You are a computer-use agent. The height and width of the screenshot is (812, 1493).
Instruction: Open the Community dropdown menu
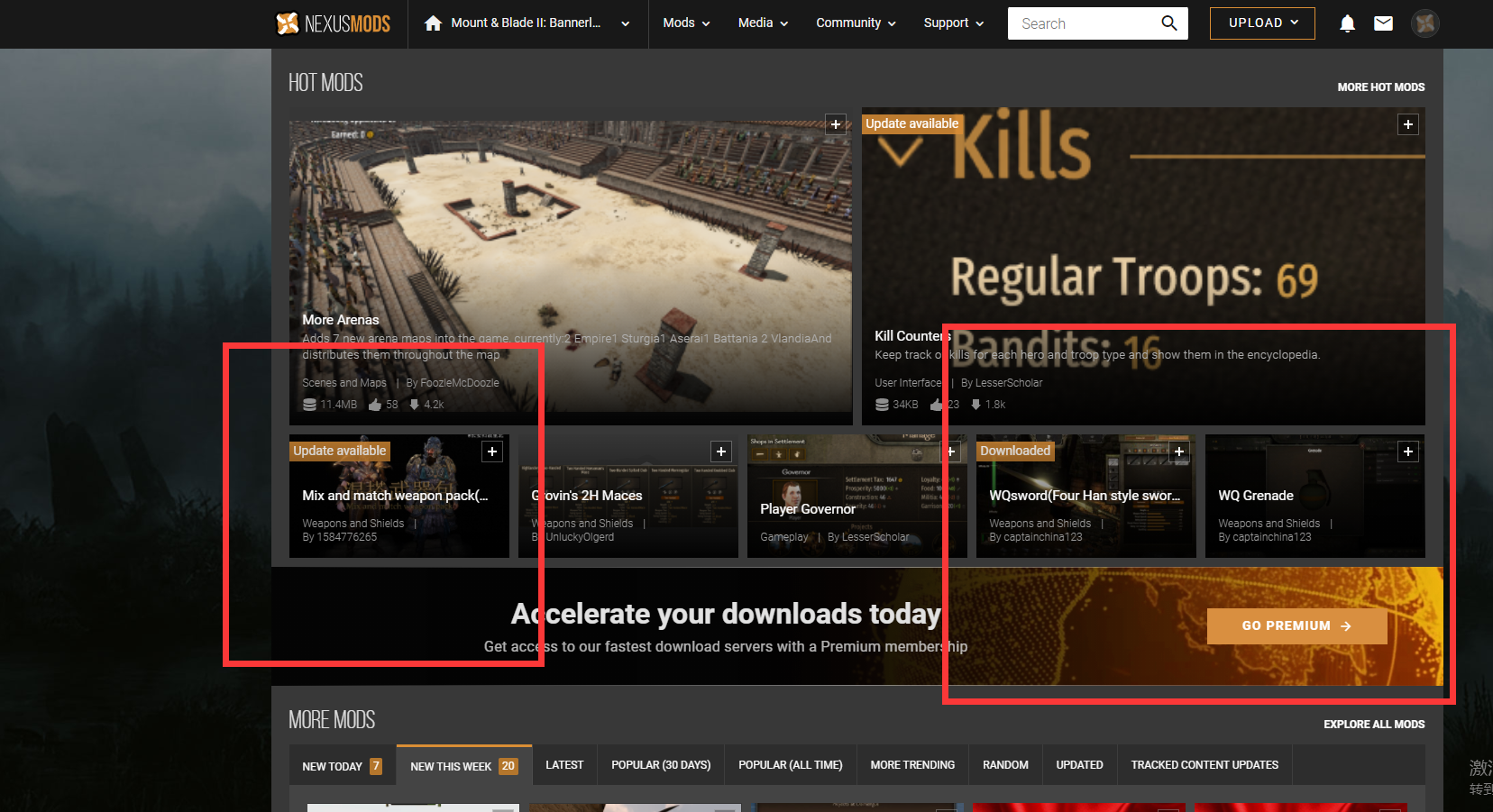[856, 23]
